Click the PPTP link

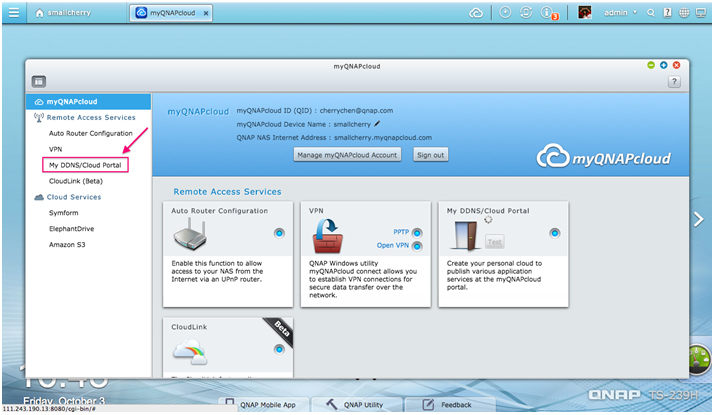(401, 232)
